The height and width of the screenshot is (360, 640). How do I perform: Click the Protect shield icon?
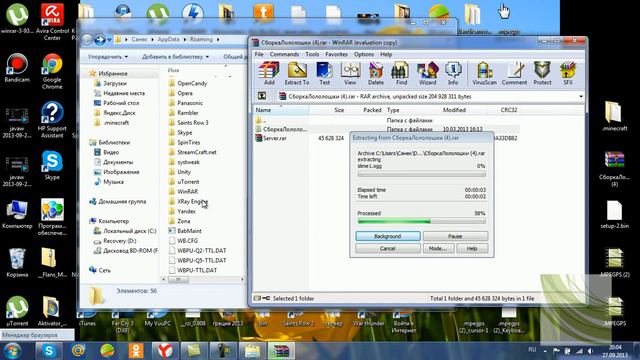tap(542, 73)
